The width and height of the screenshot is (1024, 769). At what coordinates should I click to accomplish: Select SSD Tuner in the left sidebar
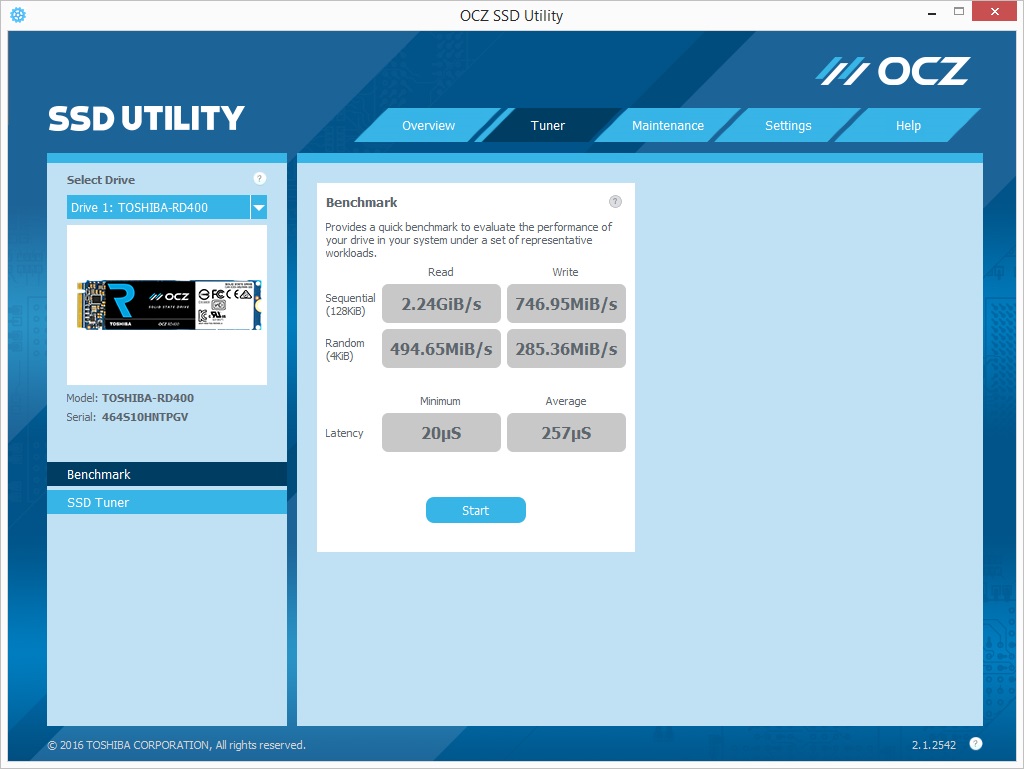click(x=167, y=502)
